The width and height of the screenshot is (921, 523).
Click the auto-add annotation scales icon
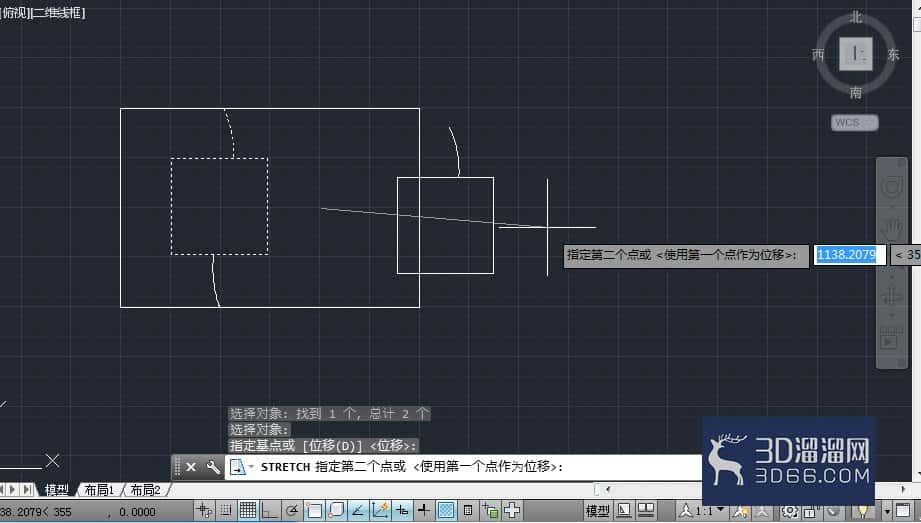tap(762, 511)
